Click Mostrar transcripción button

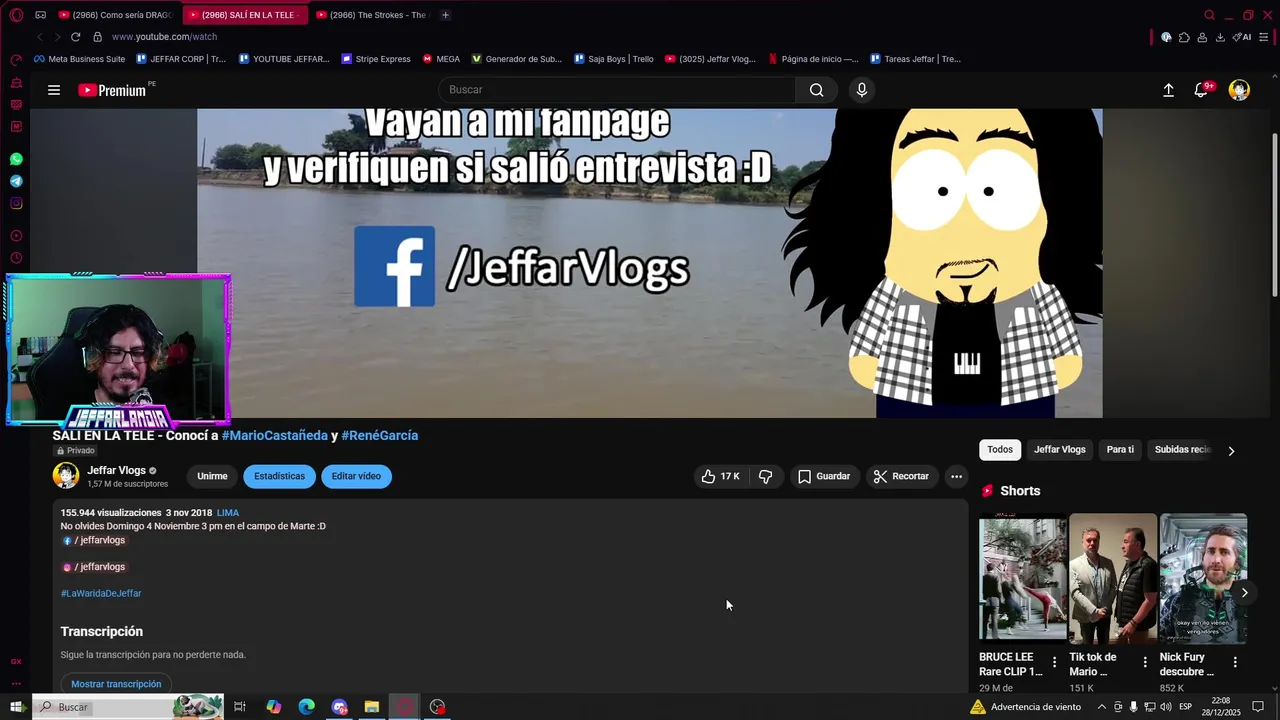[116, 684]
